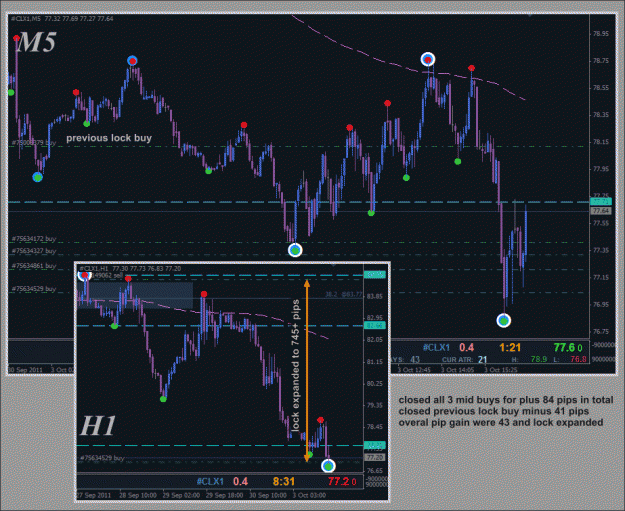The width and height of the screenshot is (625, 511).
Task: Select white-ringed green marker at H1 chart's final low
Action: tap(328, 466)
